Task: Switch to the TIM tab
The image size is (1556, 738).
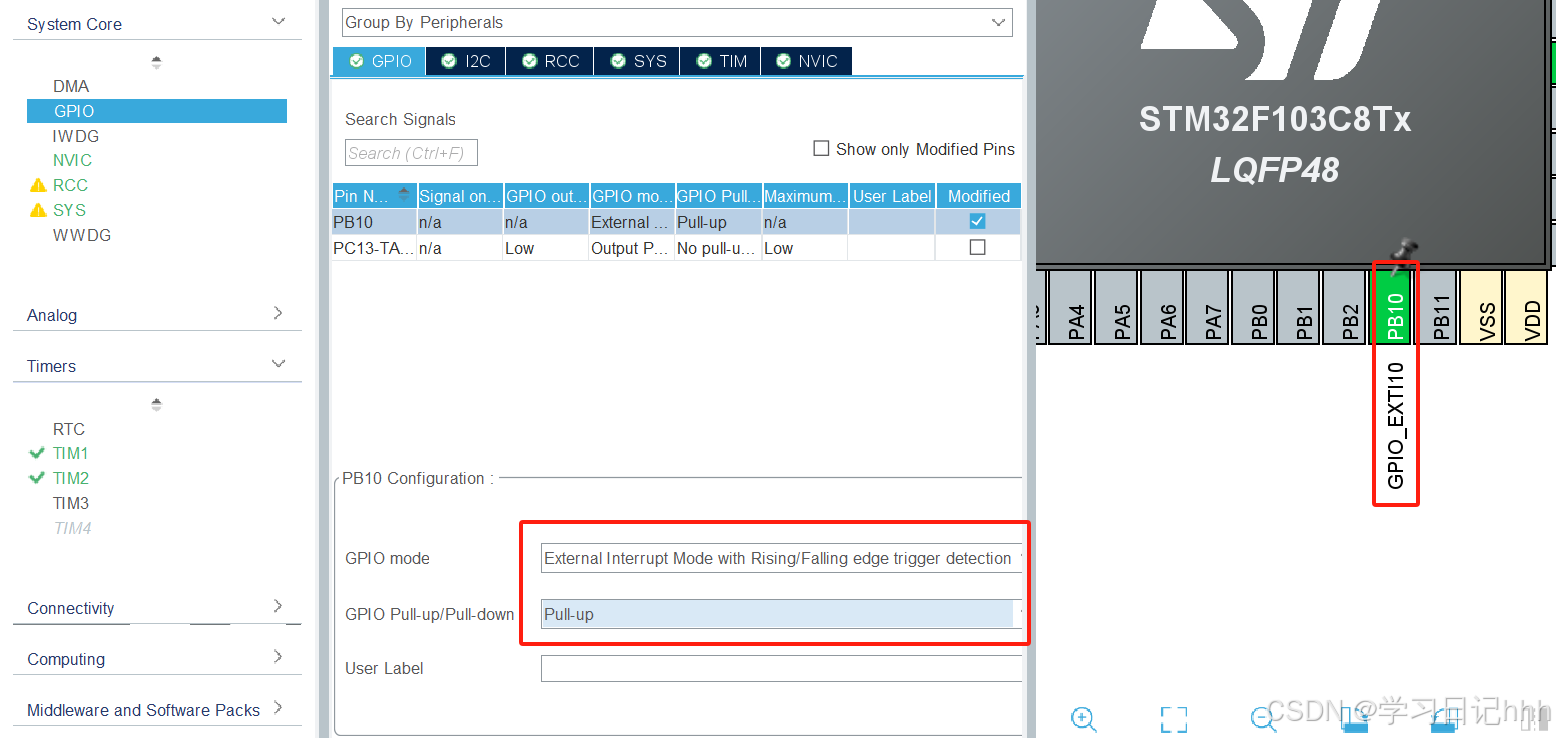Action: pyautogui.click(x=721, y=61)
